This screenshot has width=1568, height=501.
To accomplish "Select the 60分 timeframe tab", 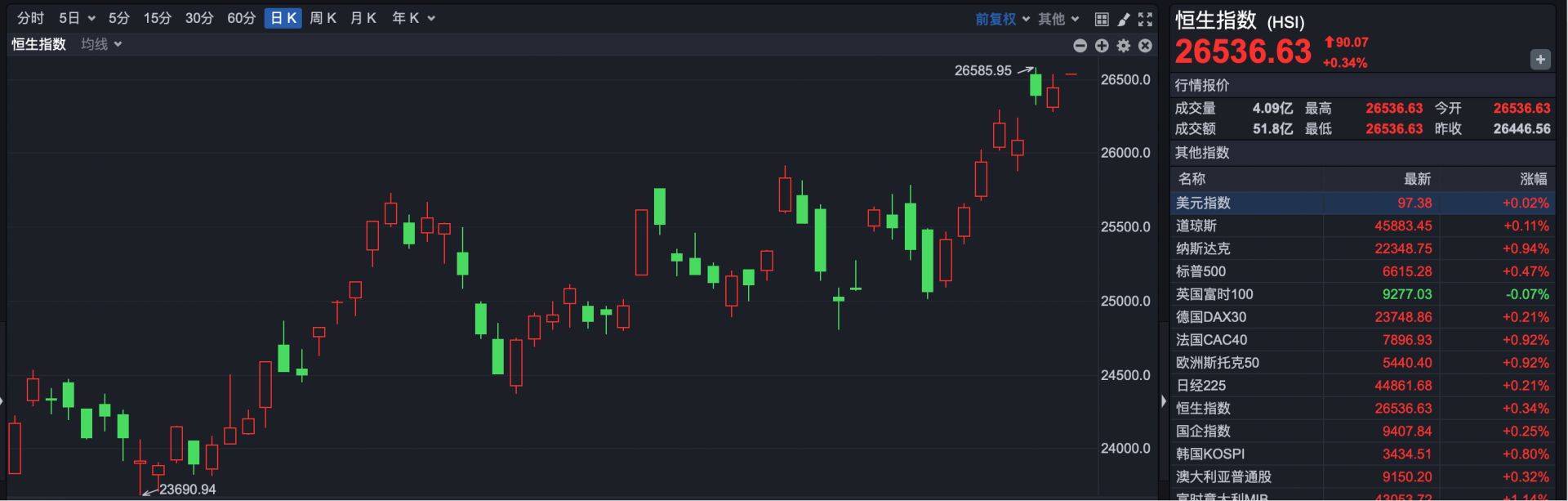I will [241, 18].
